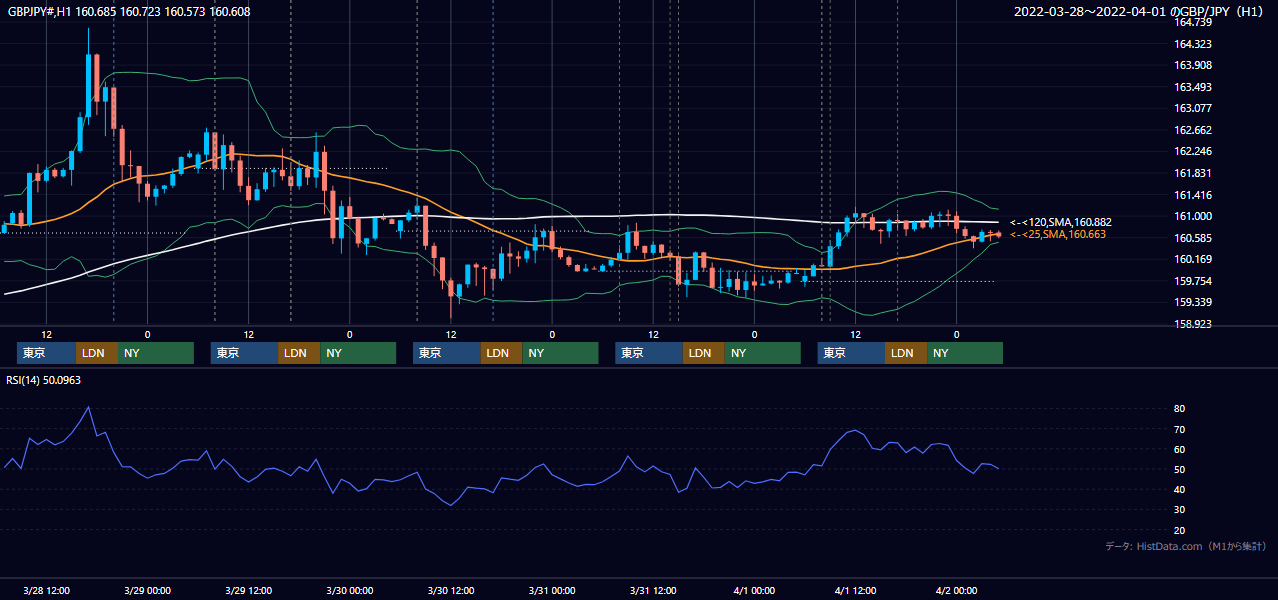Click the 3/30 00:00 date label
1278x600 pixels.
[349, 590]
